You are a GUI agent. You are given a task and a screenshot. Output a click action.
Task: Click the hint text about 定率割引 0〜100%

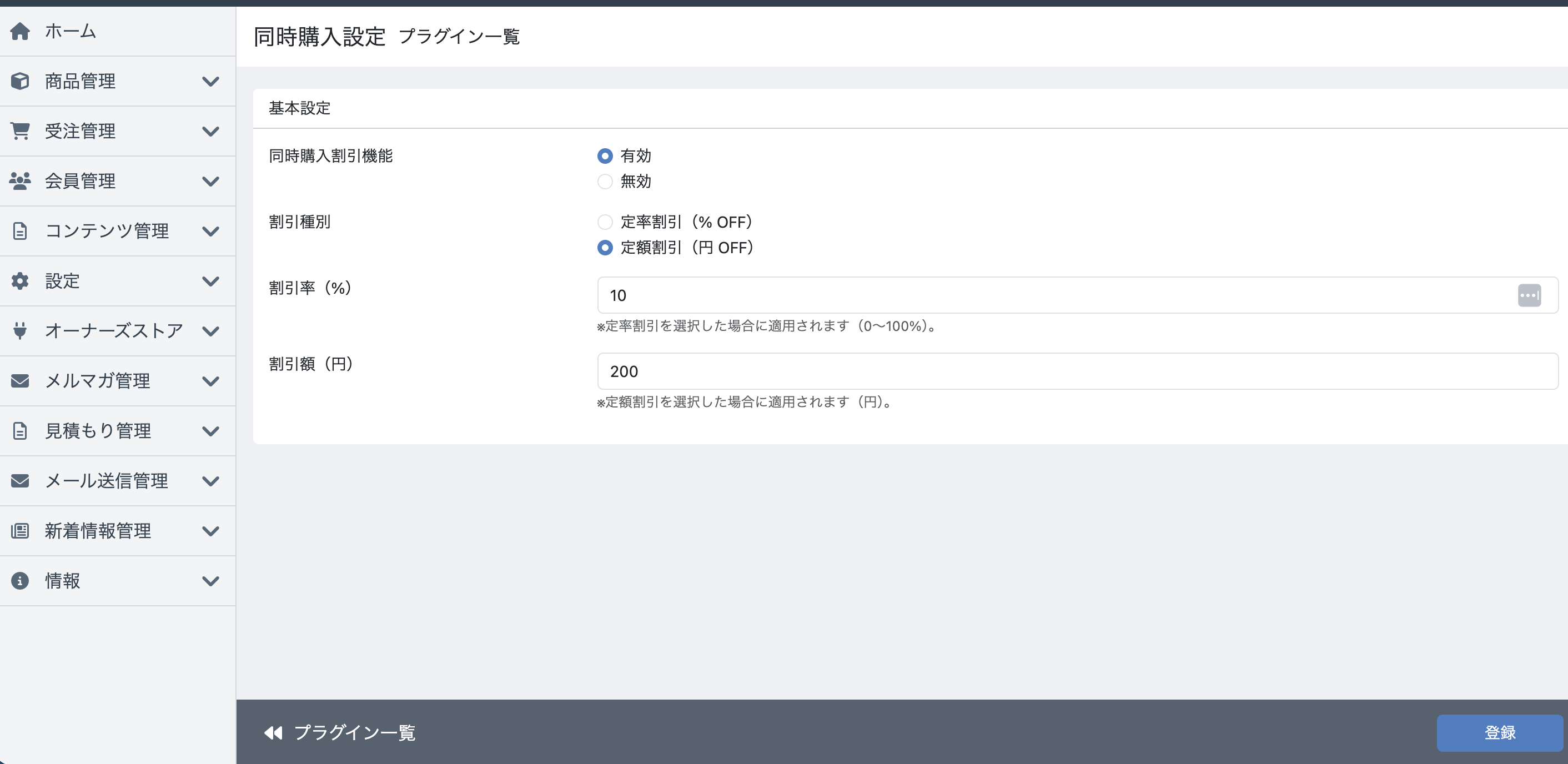click(x=767, y=326)
